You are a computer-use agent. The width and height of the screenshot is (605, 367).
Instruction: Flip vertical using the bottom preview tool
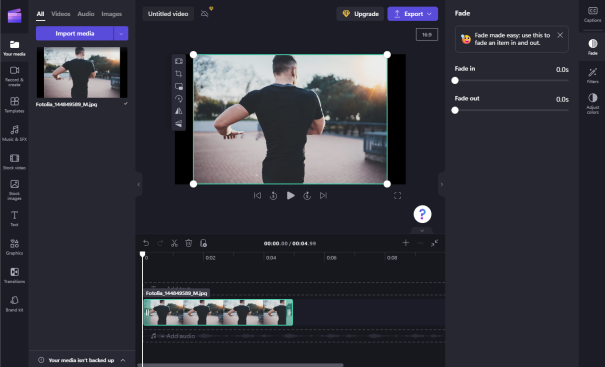tap(179, 123)
